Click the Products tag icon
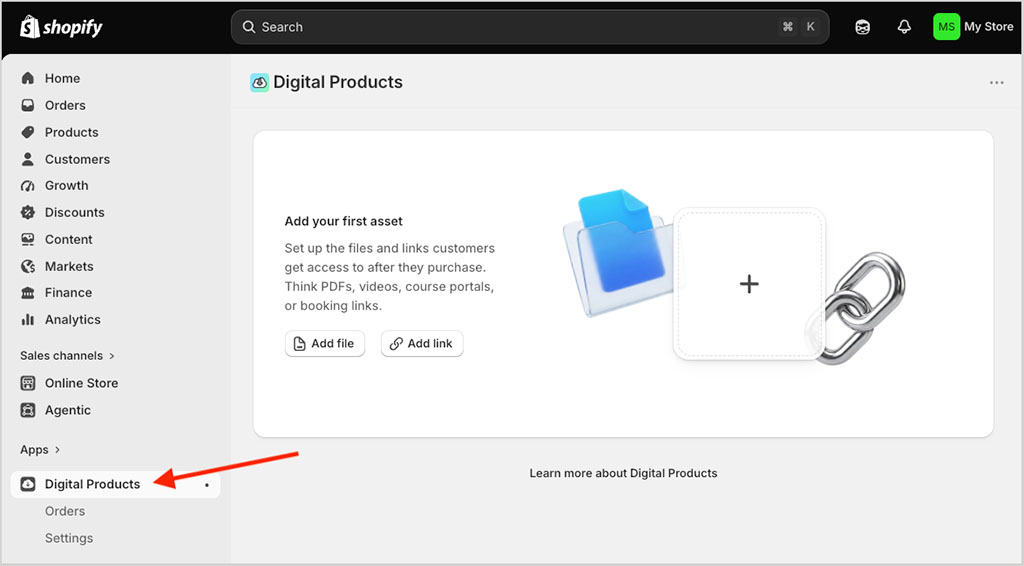This screenshot has width=1024, height=566. click(x=27, y=132)
